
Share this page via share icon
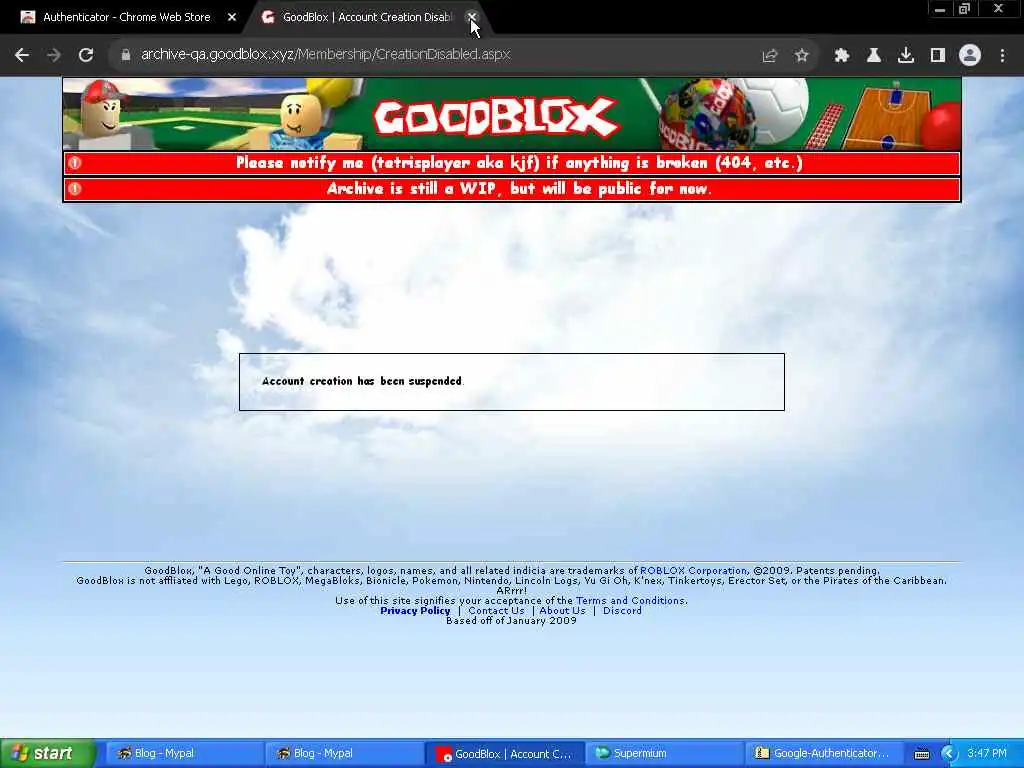point(770,56)
